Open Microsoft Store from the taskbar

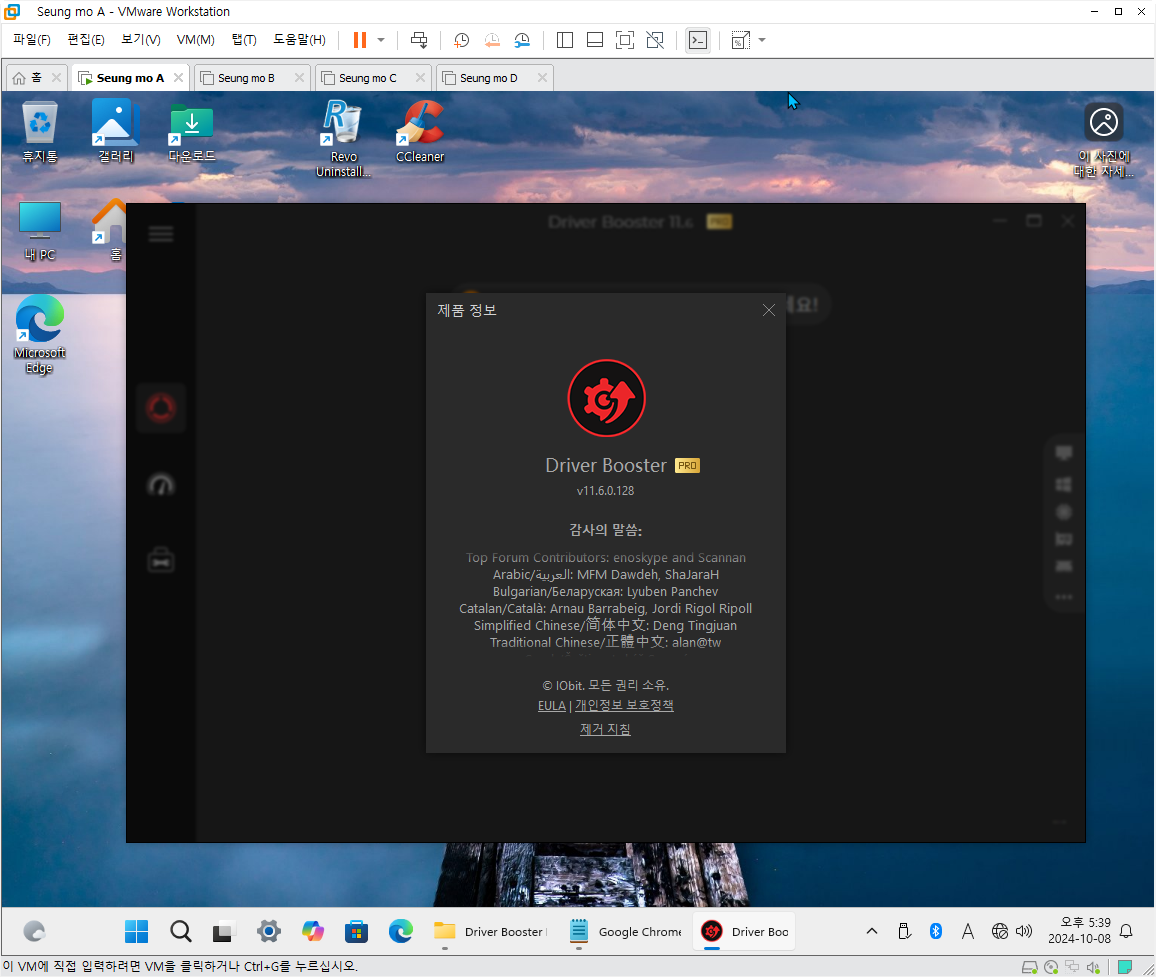(356, 931)
